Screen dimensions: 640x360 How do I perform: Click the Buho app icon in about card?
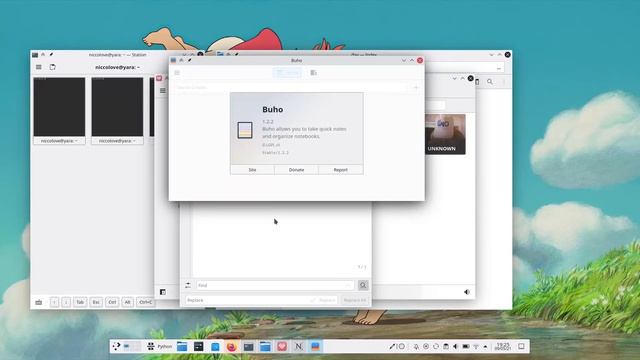(x=245, y=130)
